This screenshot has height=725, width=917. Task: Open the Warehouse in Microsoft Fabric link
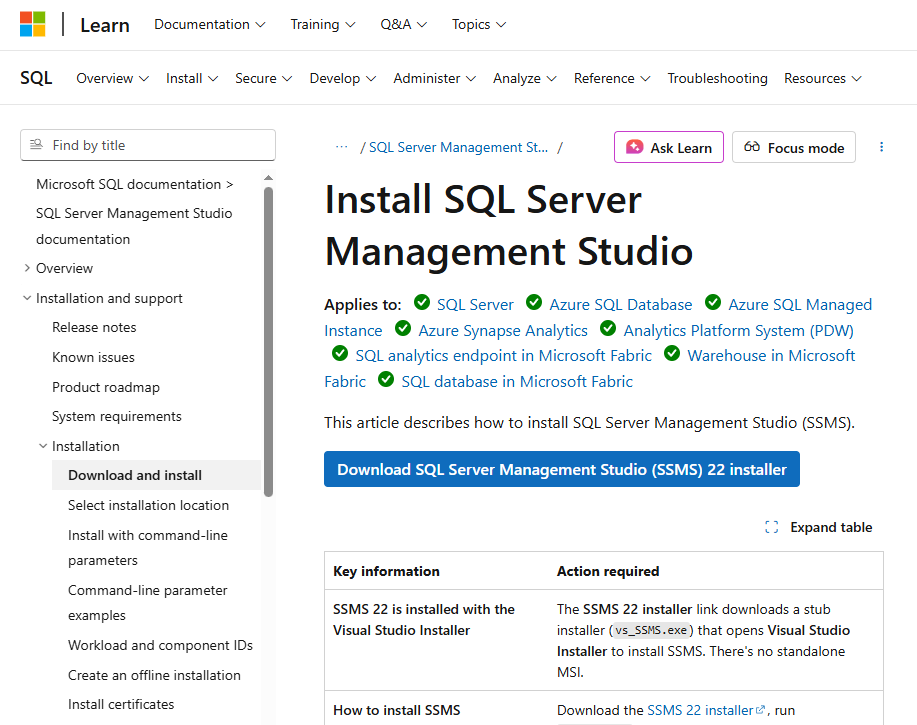pos(771,355)
